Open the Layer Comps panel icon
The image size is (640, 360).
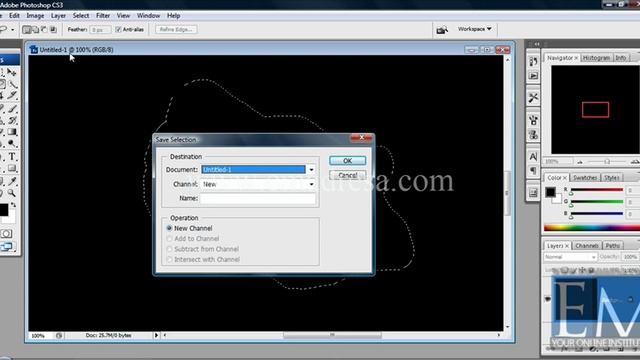click(x=533, y=193)
